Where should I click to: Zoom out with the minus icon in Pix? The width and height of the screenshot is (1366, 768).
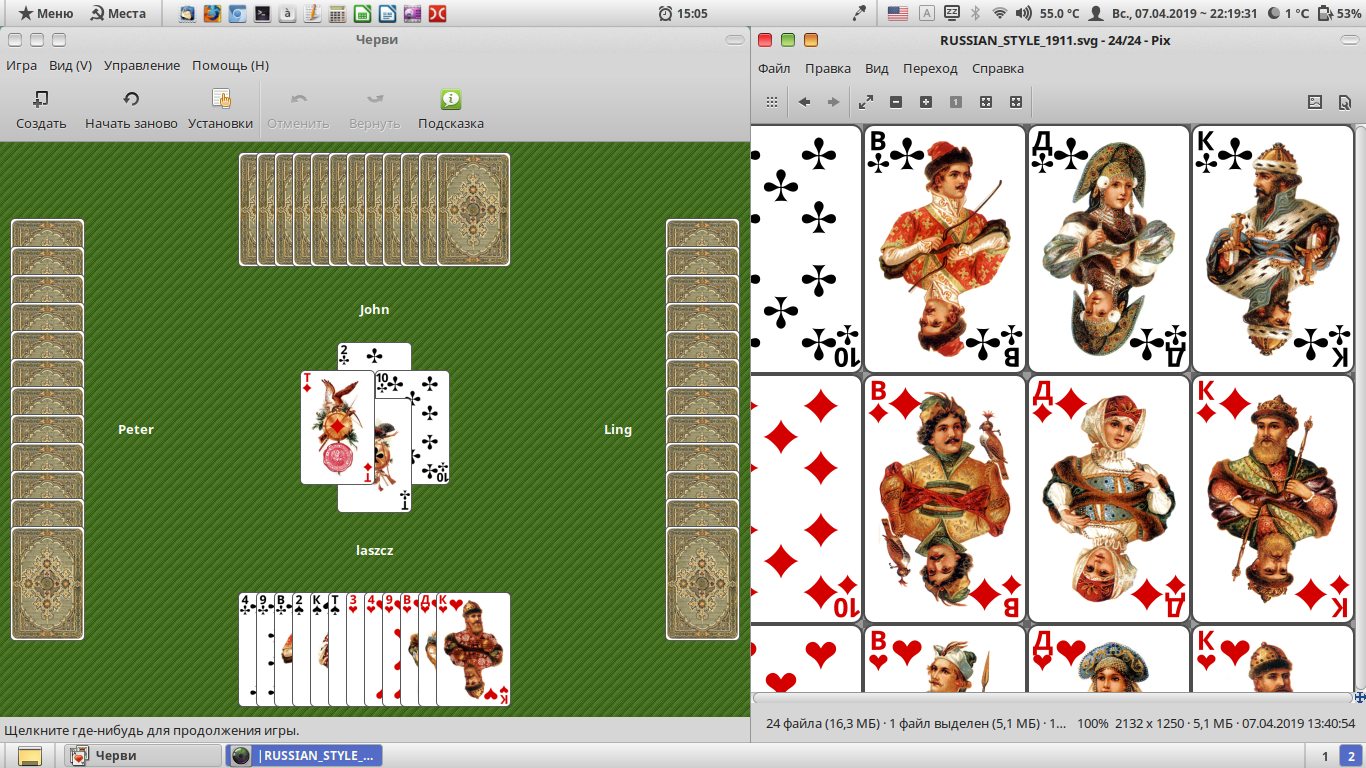point(896,102)
